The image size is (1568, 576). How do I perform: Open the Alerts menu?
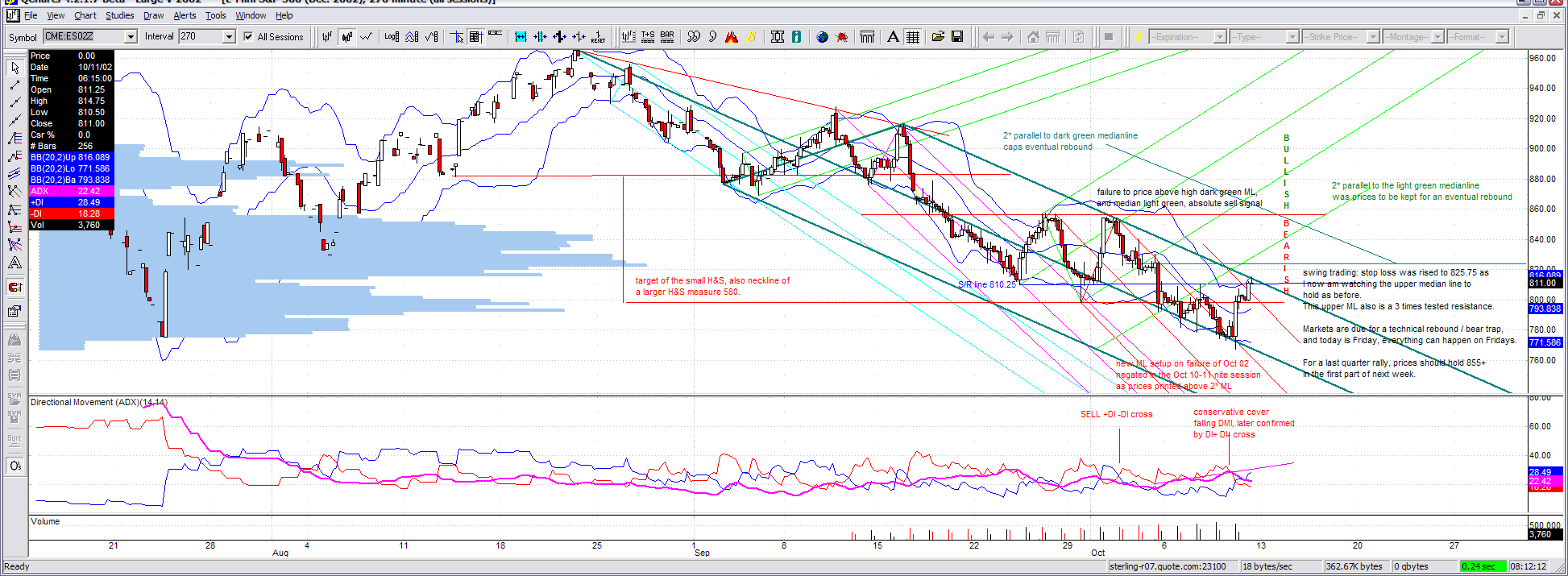[185, 15]
